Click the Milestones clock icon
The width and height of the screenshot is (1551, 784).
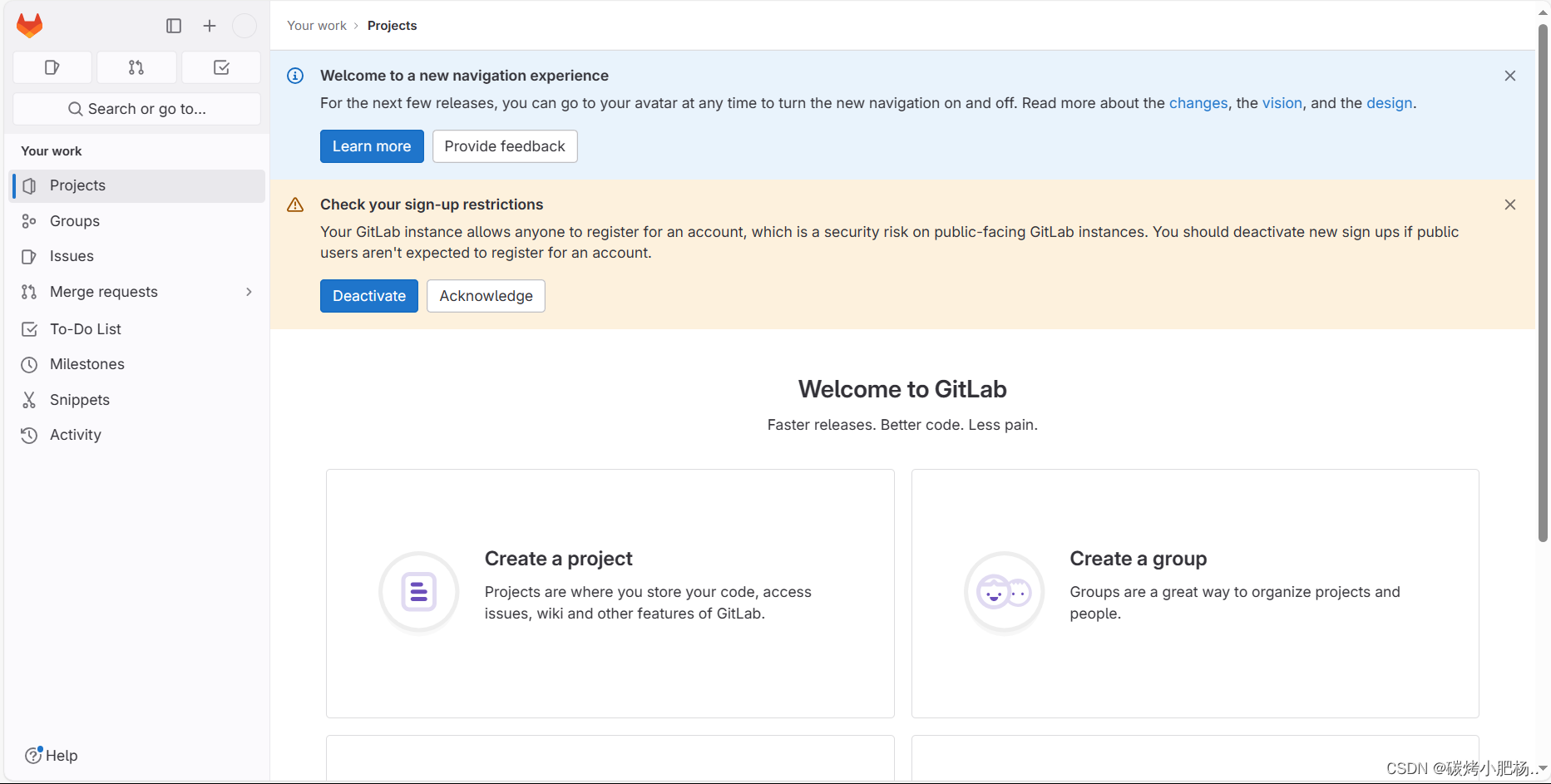point(29,365)
